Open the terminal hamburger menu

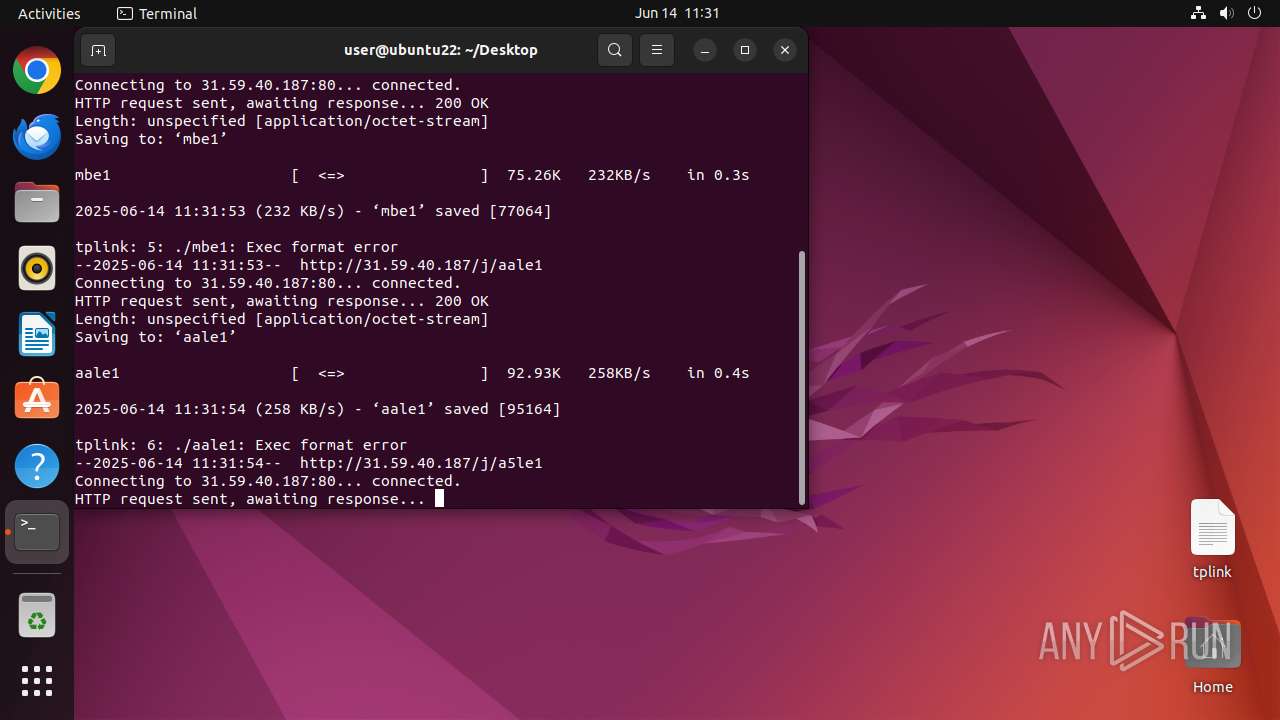pyautogui.click(x=657, y=50)
